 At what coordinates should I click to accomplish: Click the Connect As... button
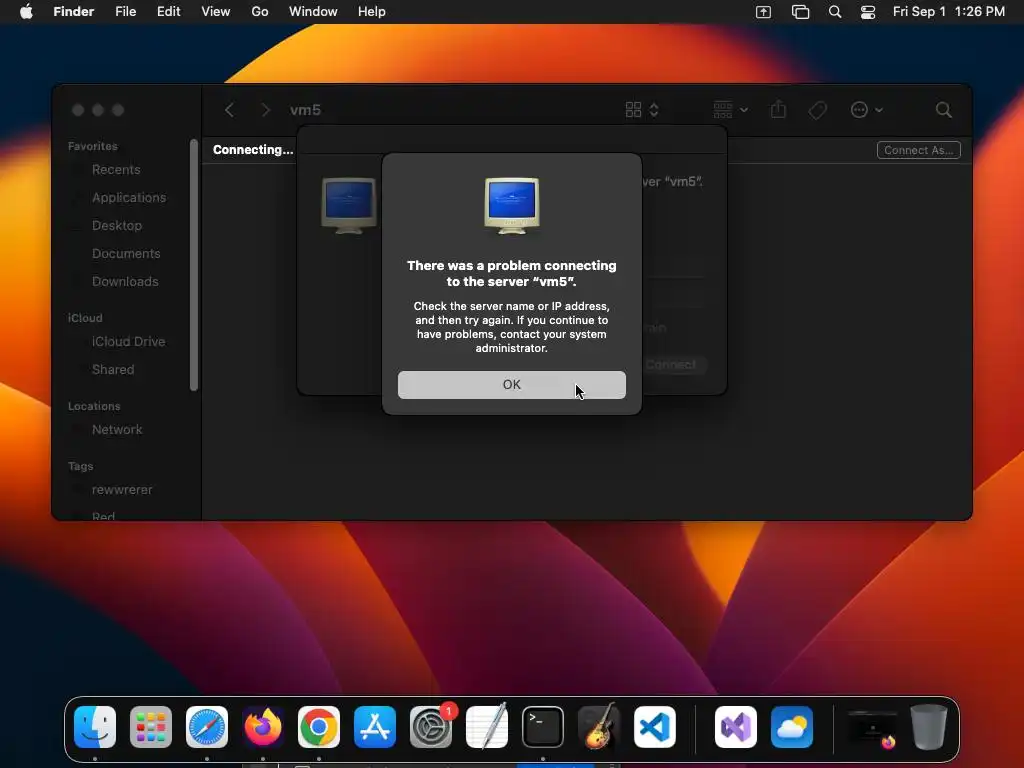pyautogui.click(x=918, y=150)
